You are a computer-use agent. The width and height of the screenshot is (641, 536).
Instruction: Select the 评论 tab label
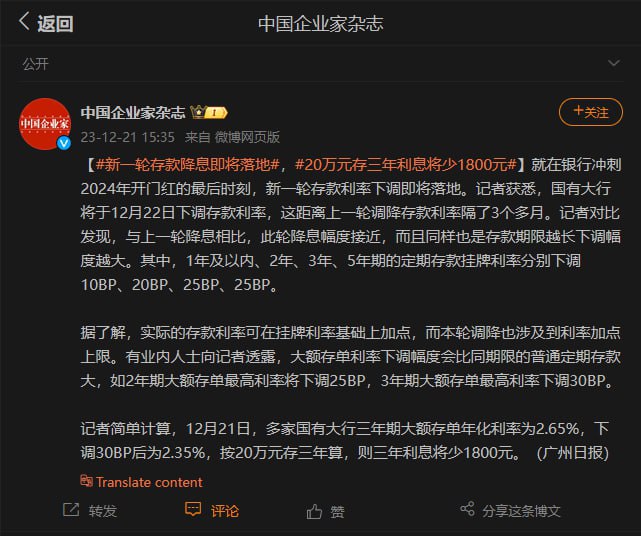pos(224,511)
